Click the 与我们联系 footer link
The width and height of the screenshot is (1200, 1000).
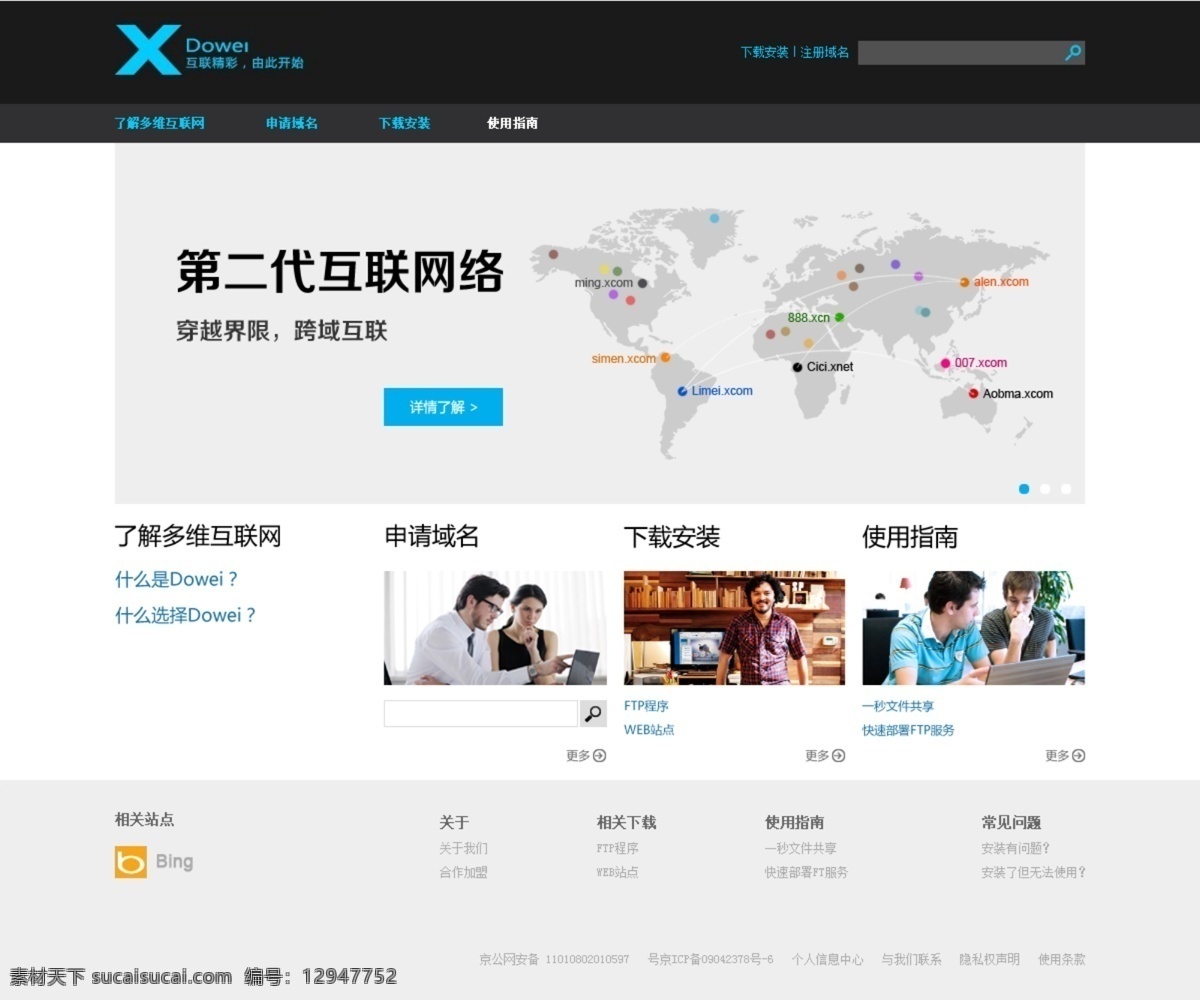[911, 959]
